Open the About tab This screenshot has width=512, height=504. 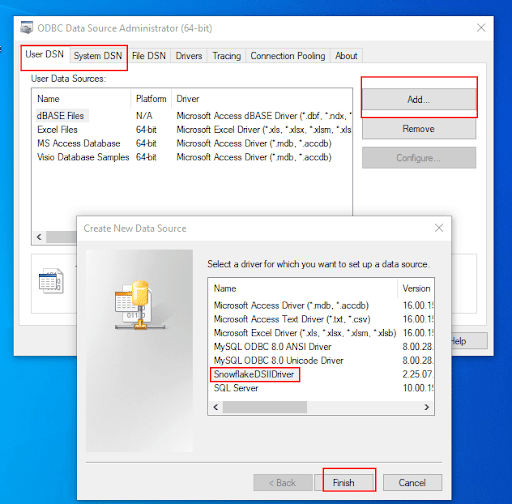346,56
